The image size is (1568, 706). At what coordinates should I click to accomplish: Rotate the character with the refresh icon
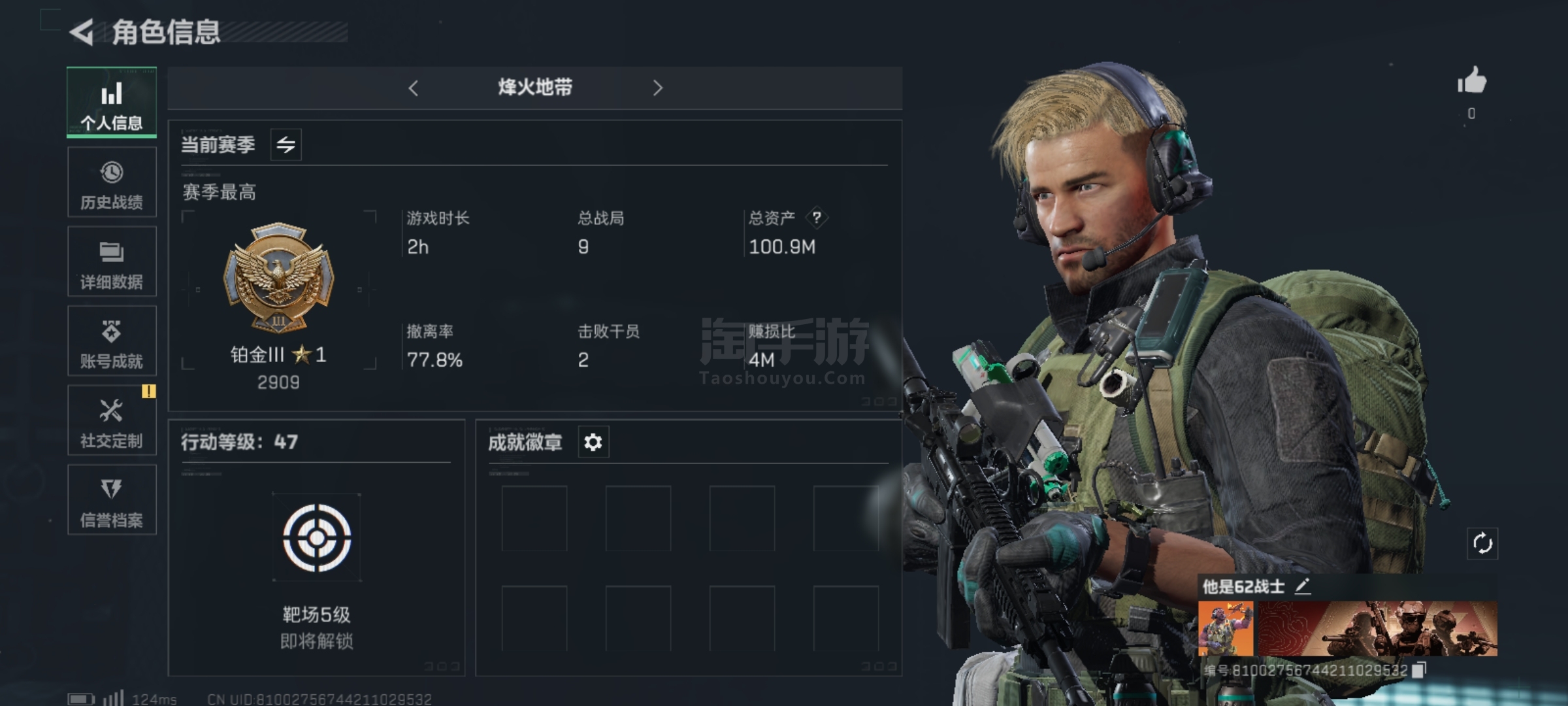[x=1482, y=543]
